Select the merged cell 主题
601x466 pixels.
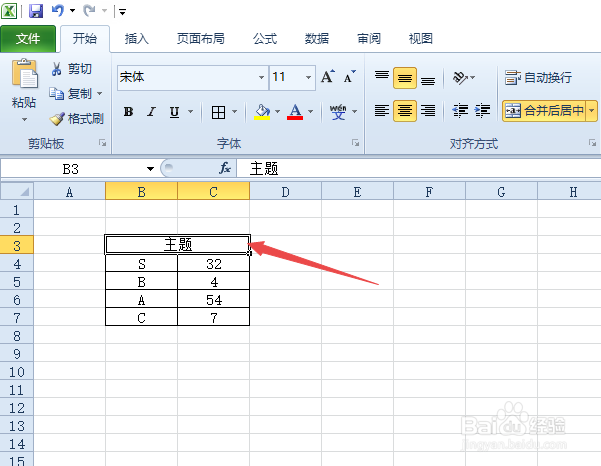[x=177, y=244]
